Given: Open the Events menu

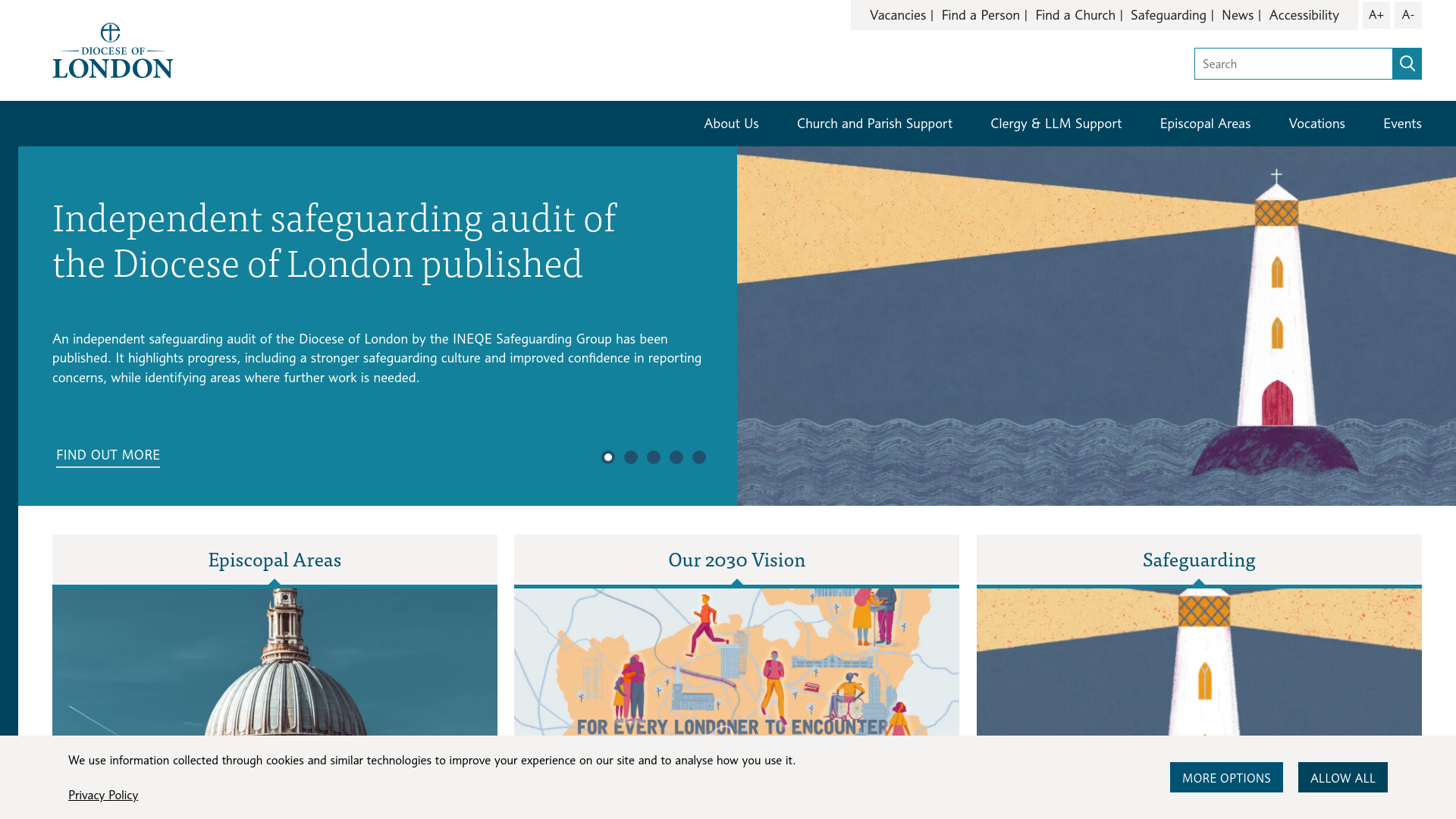Looking at the screenshot, I should tap(1402, 124).
